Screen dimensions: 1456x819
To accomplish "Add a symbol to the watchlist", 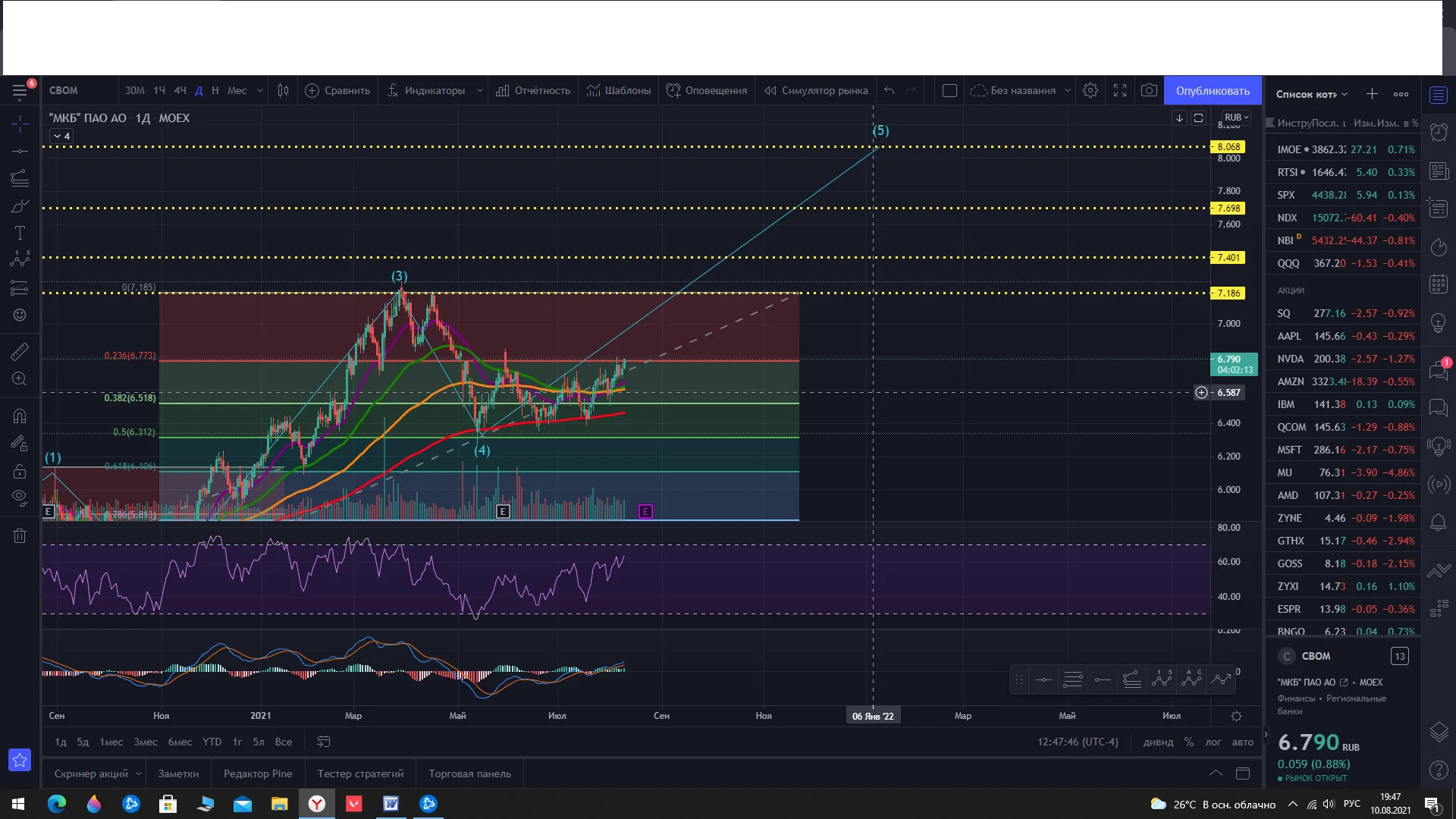I will 1372,94.
